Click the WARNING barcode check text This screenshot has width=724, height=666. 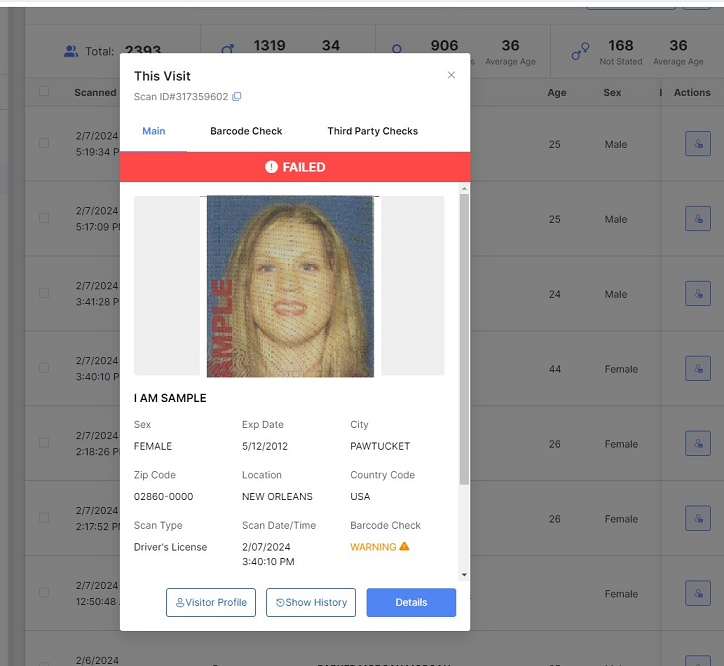point(373,547)
